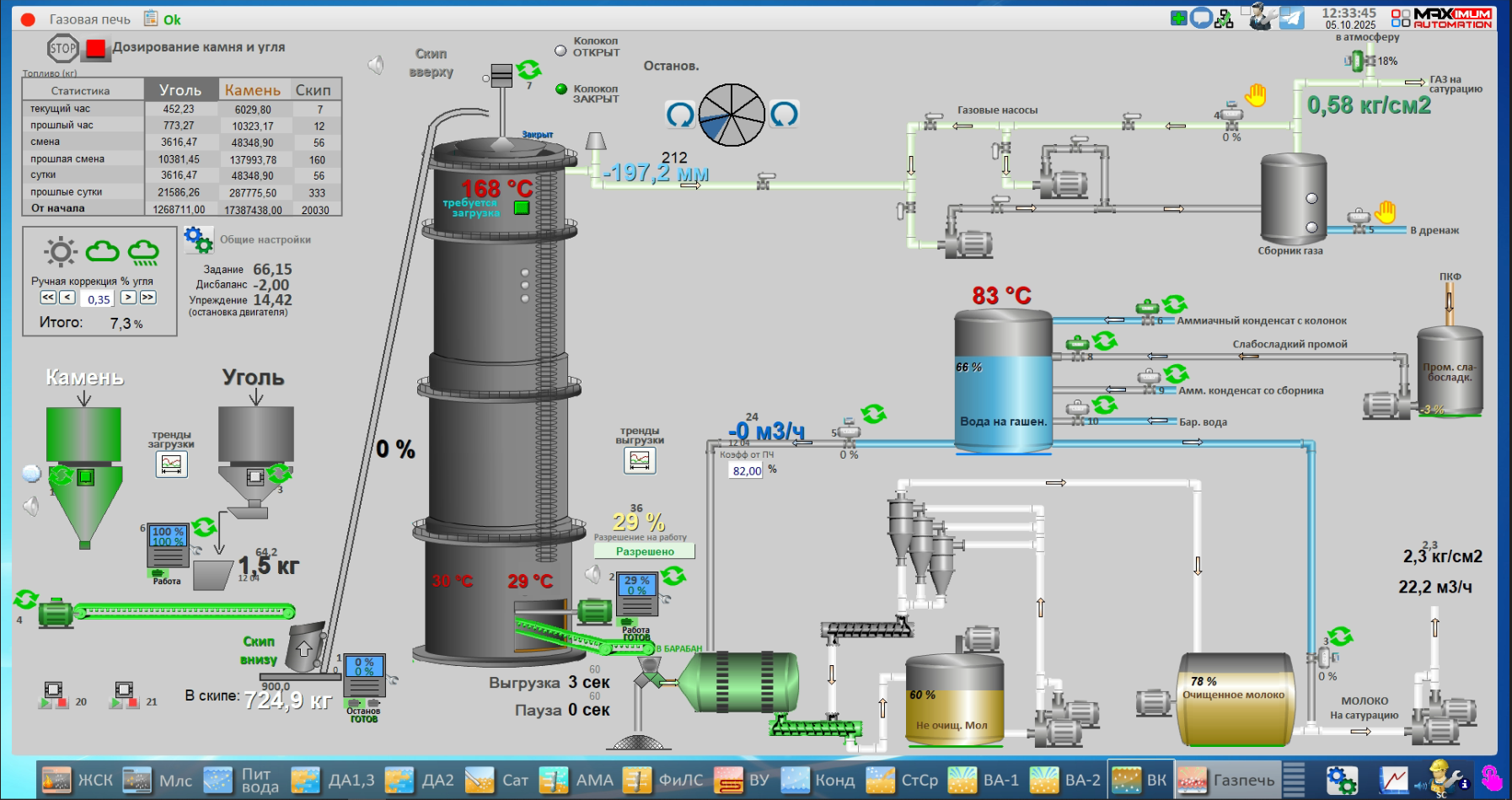
Task: Decrease coal correction with double left arrow
Action: tap(48, 298)
